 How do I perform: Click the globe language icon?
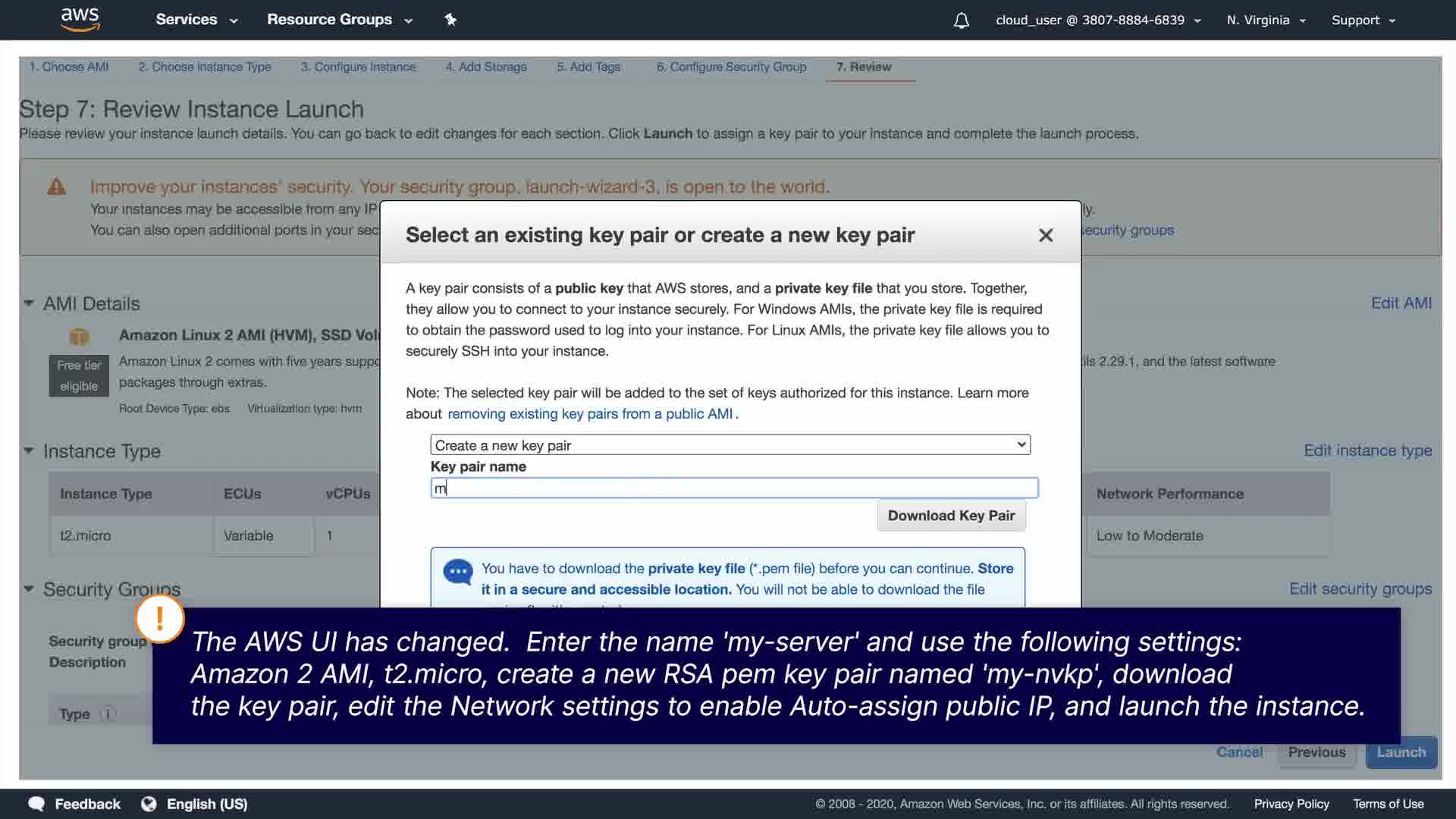149,804
